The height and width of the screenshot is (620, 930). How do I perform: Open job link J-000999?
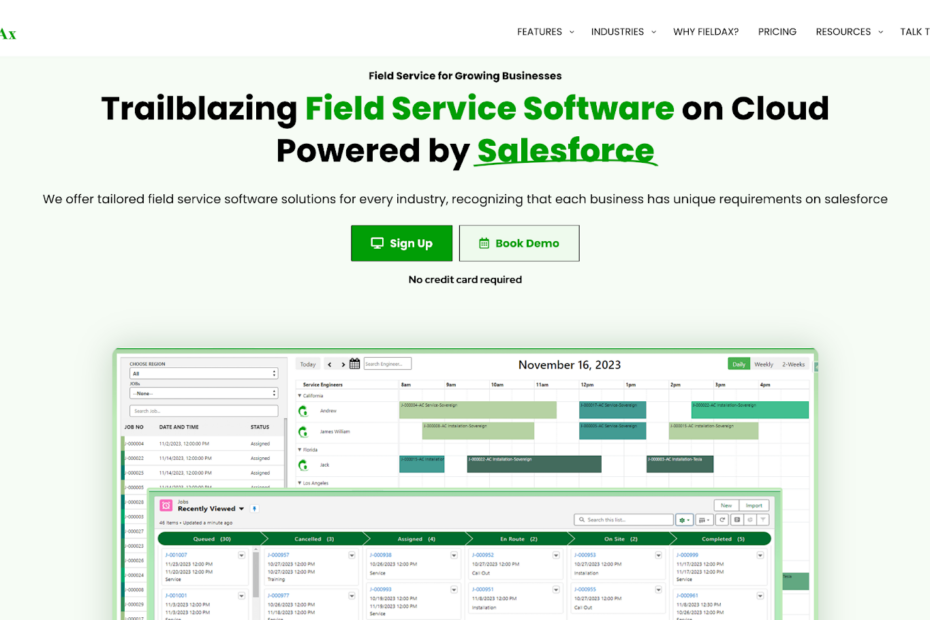point(687,555)
